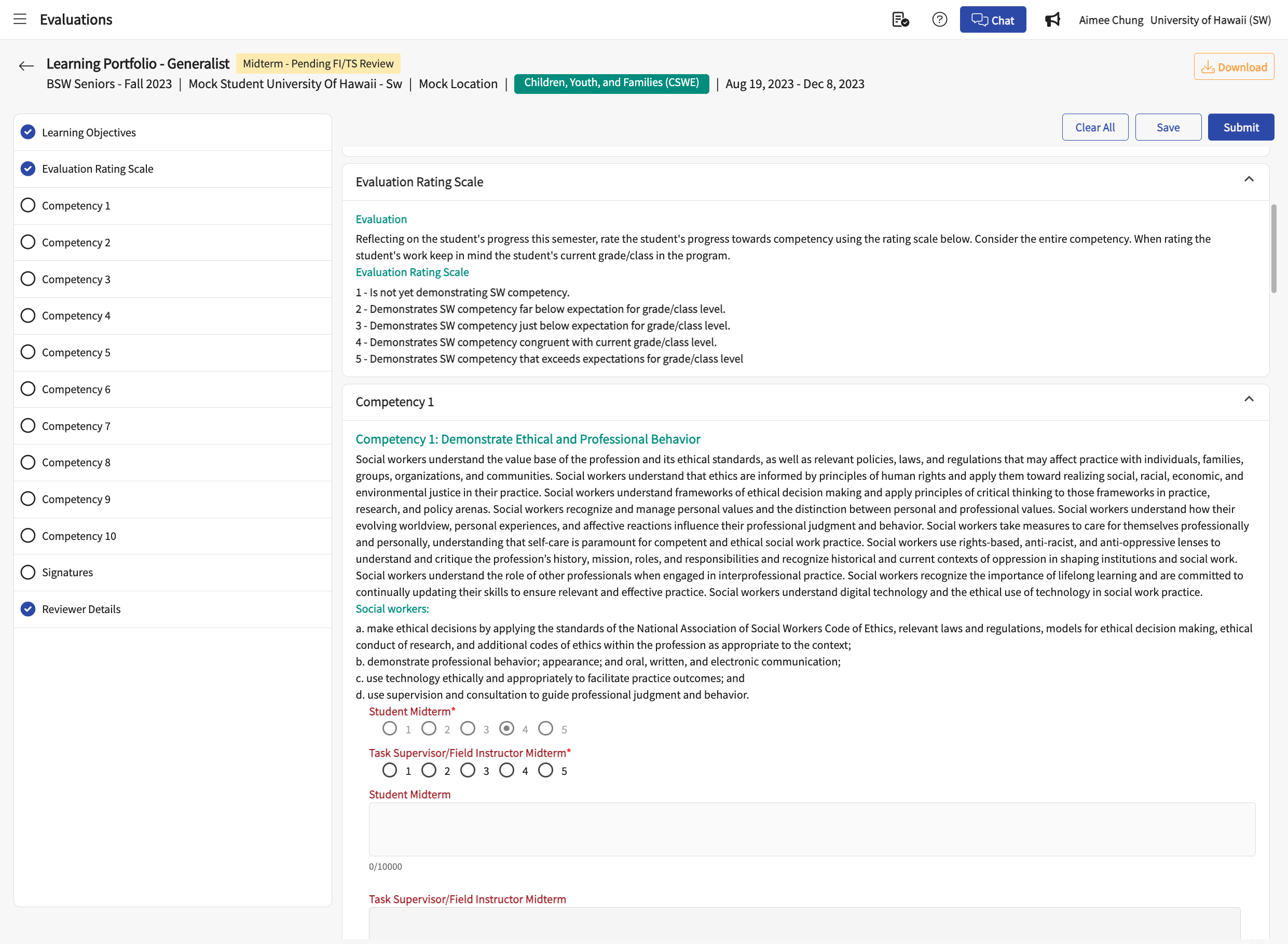Screen dimensions: 1288x944
Task: Select Competency 6 in sidebar
Action: click(x=173, y=389)
